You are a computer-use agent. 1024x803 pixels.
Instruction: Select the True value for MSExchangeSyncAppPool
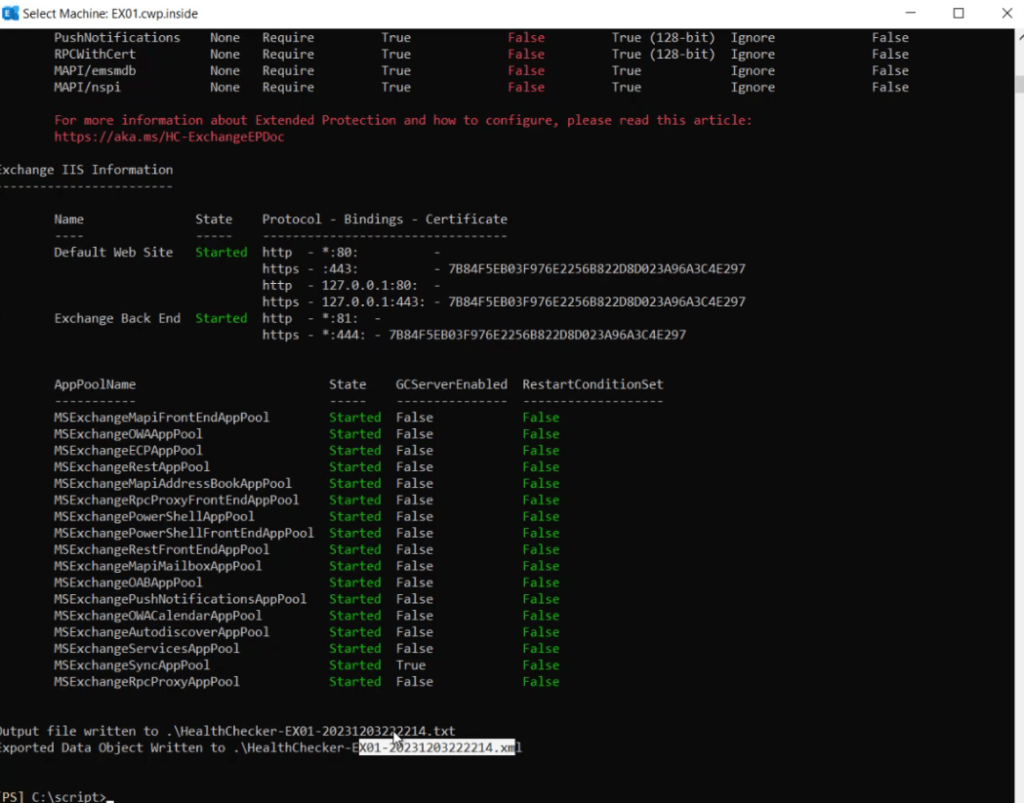point(410,665)
